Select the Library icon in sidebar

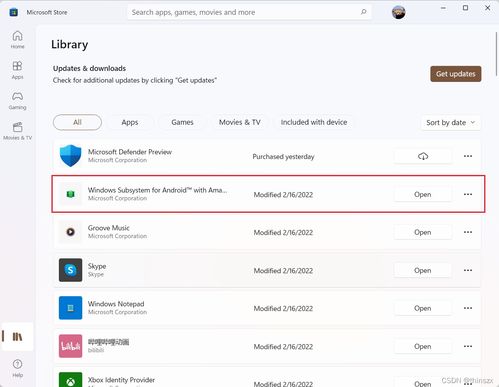[x=17, y=336]
